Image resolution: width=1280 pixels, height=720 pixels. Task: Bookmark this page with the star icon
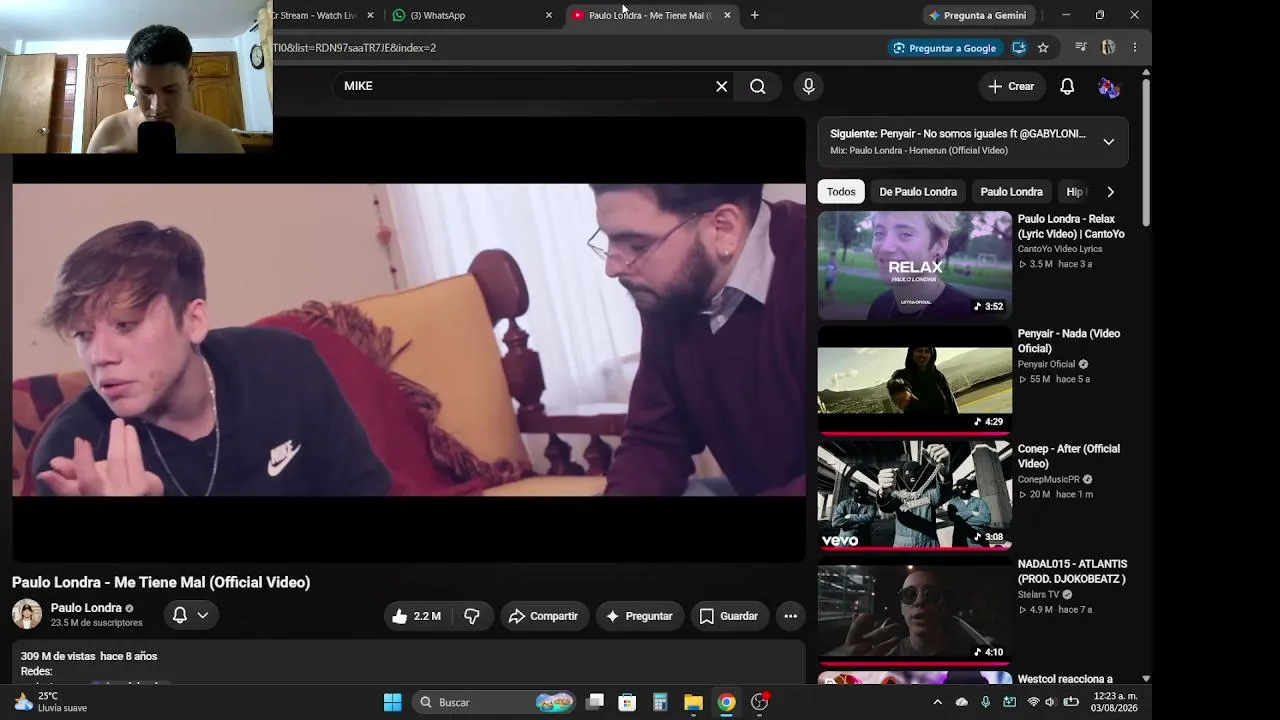(x=1043, y=47)
